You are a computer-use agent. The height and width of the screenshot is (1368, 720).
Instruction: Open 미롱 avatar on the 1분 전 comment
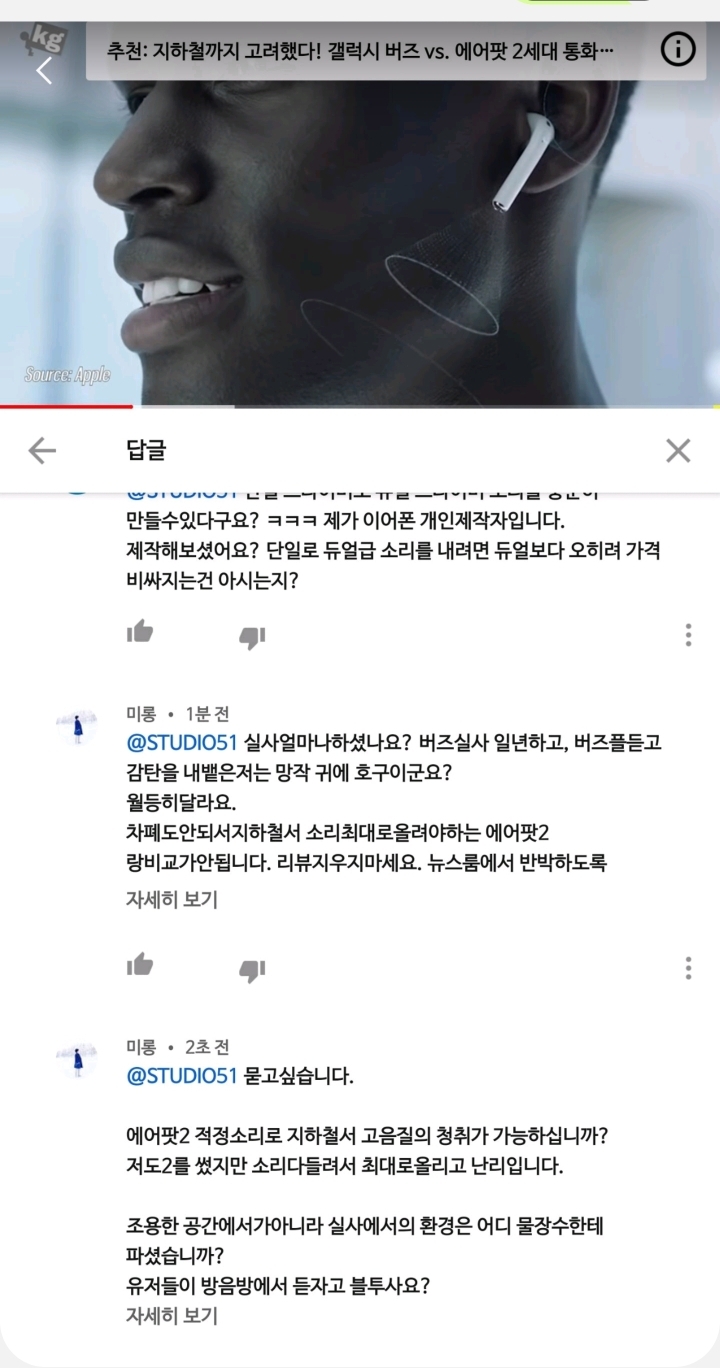click(x=77, y=727)
